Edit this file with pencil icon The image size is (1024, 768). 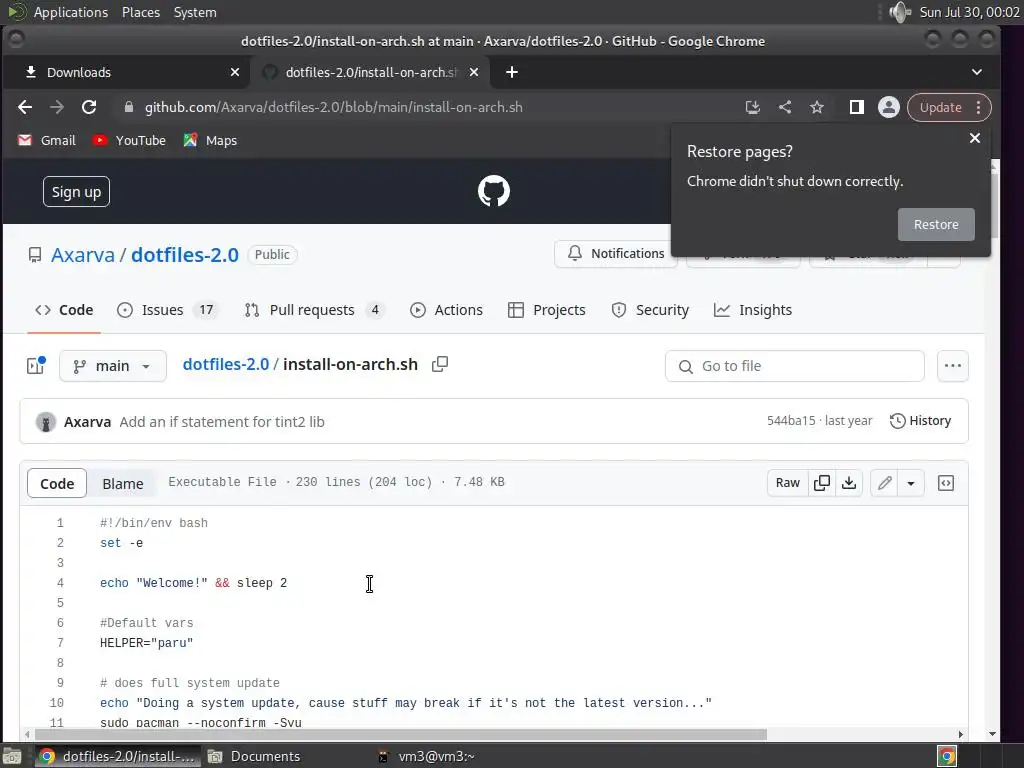pos(885,483)
